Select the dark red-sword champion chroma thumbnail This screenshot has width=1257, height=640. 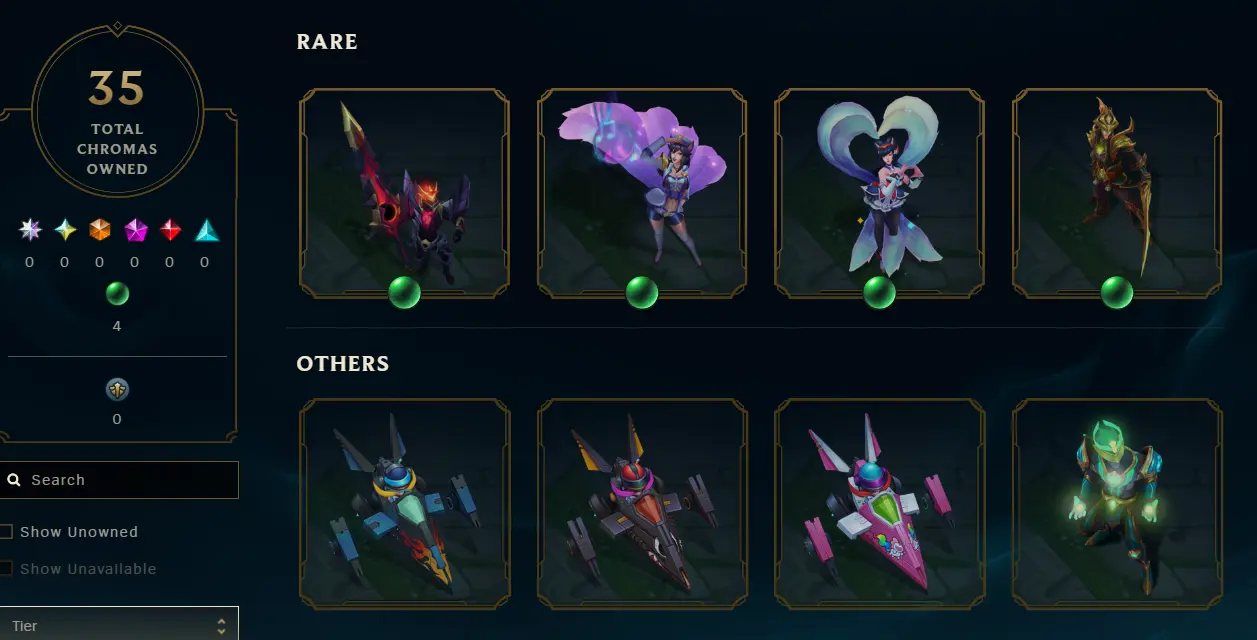(x=404, y=193)
